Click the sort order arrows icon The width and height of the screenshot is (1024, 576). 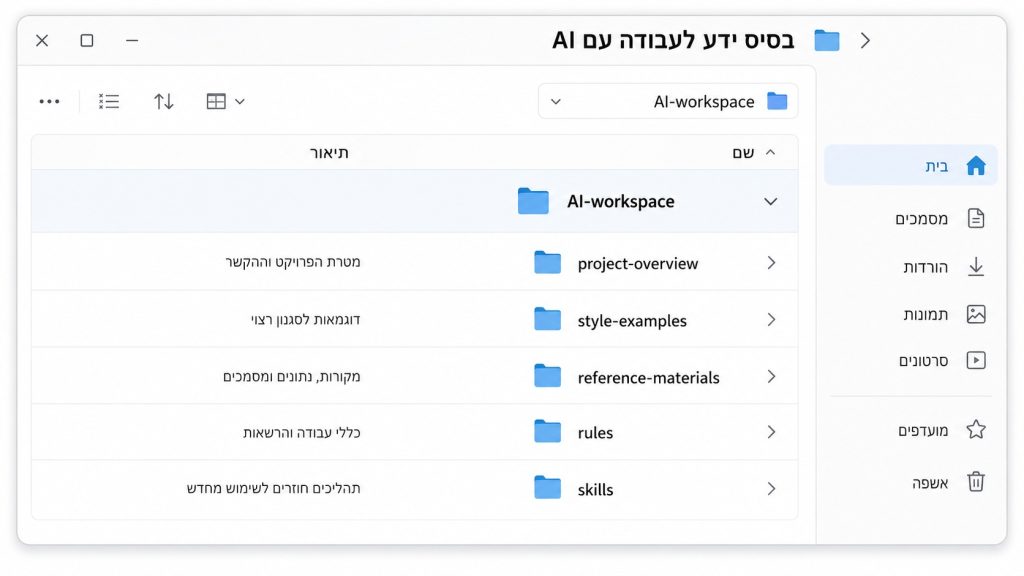[163, 101]
